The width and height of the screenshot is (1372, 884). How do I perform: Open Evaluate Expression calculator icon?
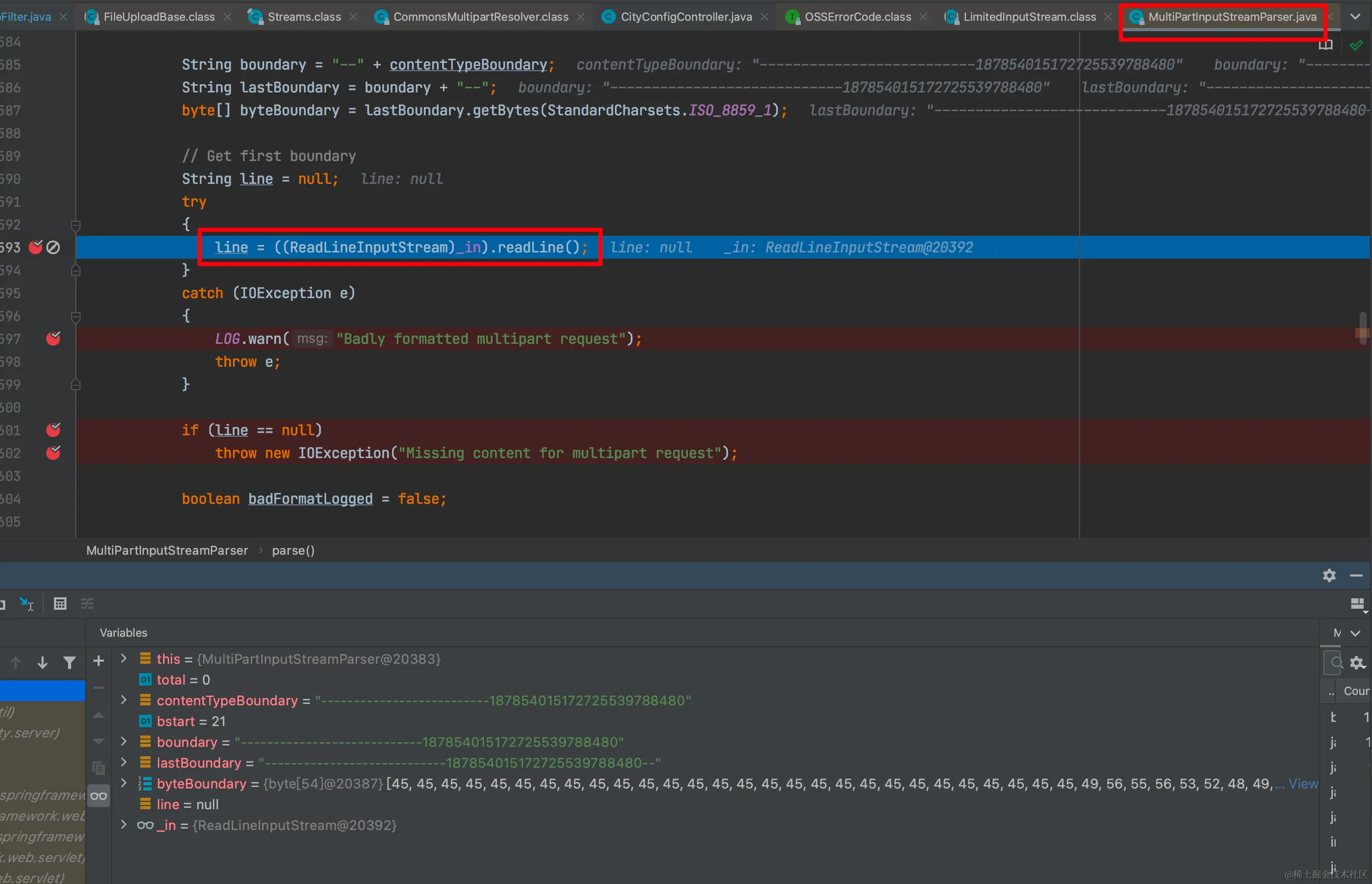point(60,604)
